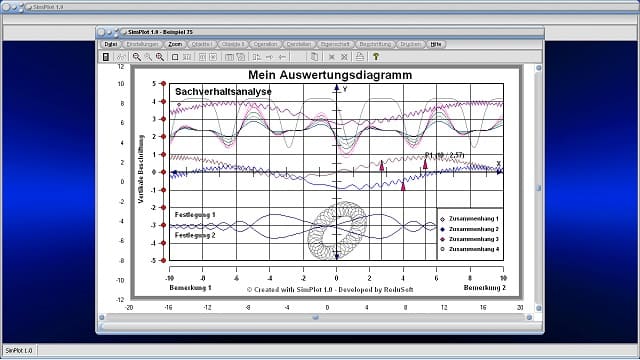Click the third magnifier zoom icon
The height and width of the screenshot is (360, 640).
(x=160, y=57)
